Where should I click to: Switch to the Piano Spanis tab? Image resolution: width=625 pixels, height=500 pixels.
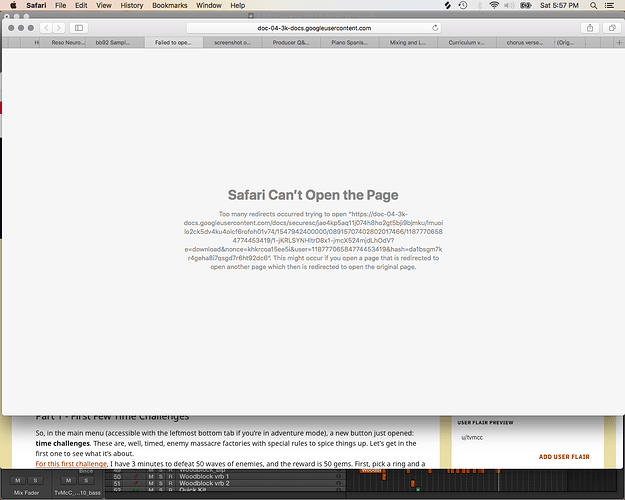point(350,42)
